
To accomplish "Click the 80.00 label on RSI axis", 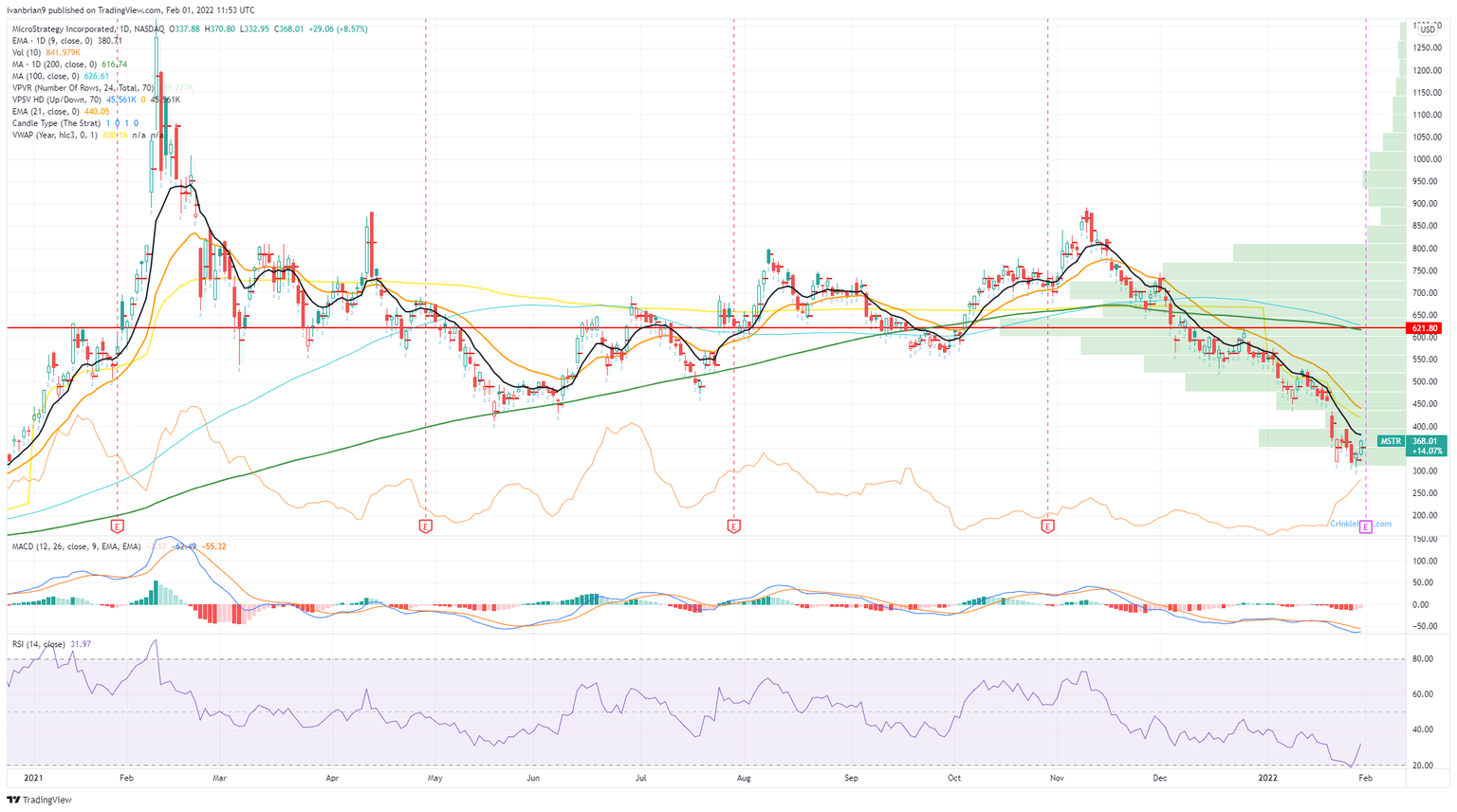I will (1424, 658).
